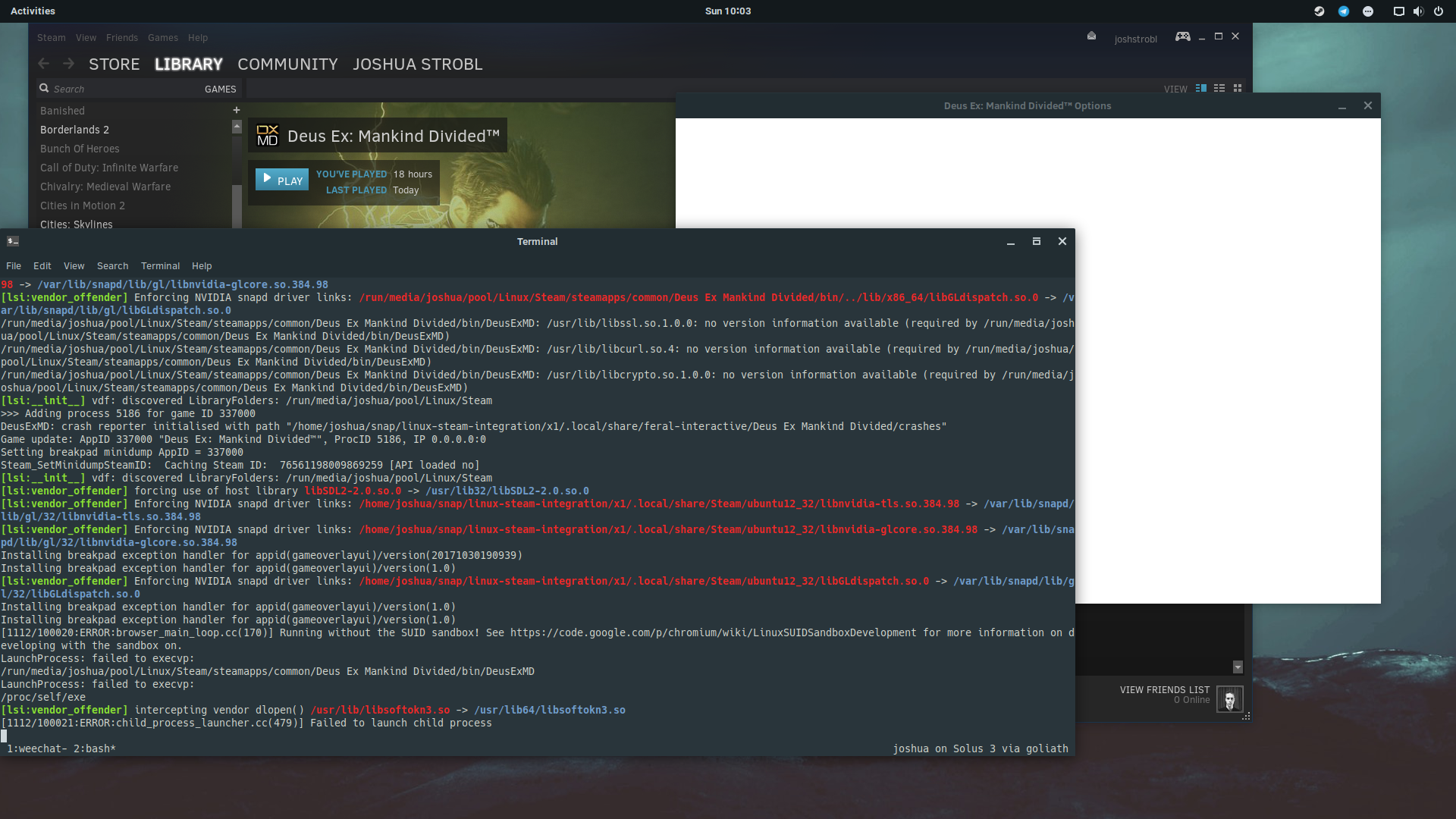Select Call of Duty: Infinite Warfare
Image resolution: width=1456 pixels, height=819 pixels.
point(109,168)
